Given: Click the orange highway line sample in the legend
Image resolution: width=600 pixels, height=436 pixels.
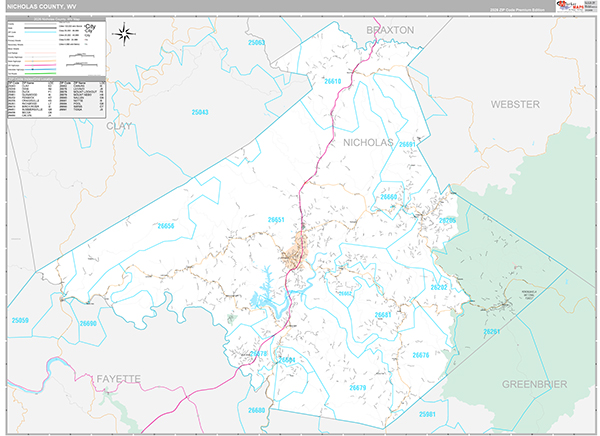Looking at the screenshot, I should coord(40,61).
